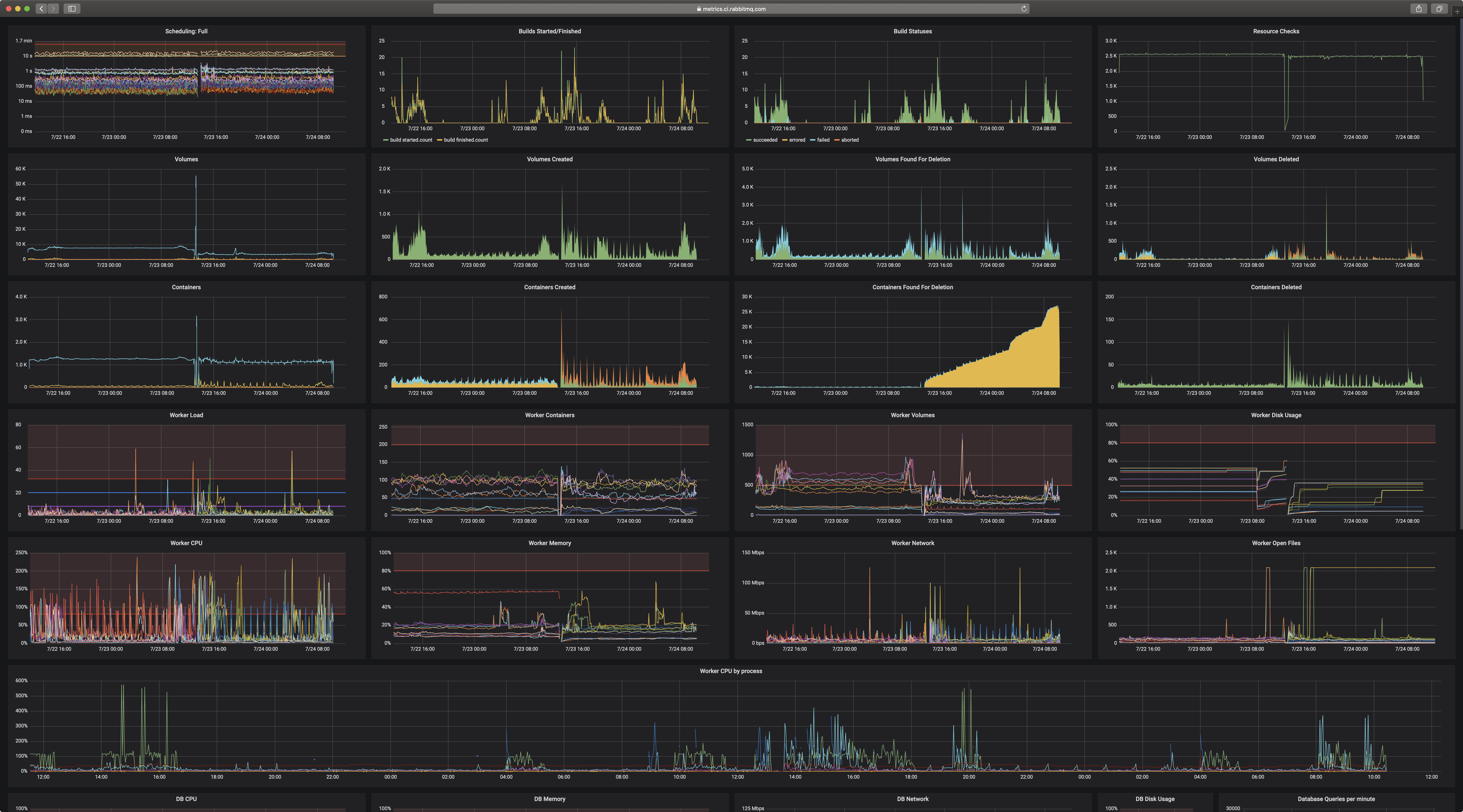Click the lock icon in address bar
Image resolution: width=1463 pixels, height=812 pixels.
pos(699,9)
